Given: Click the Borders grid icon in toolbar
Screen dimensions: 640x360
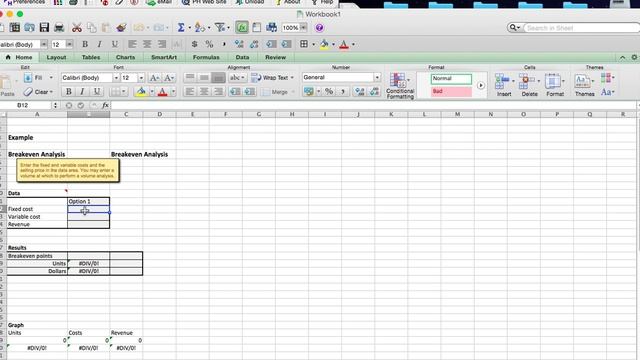Looking at the screenshot, I should 304,44.
